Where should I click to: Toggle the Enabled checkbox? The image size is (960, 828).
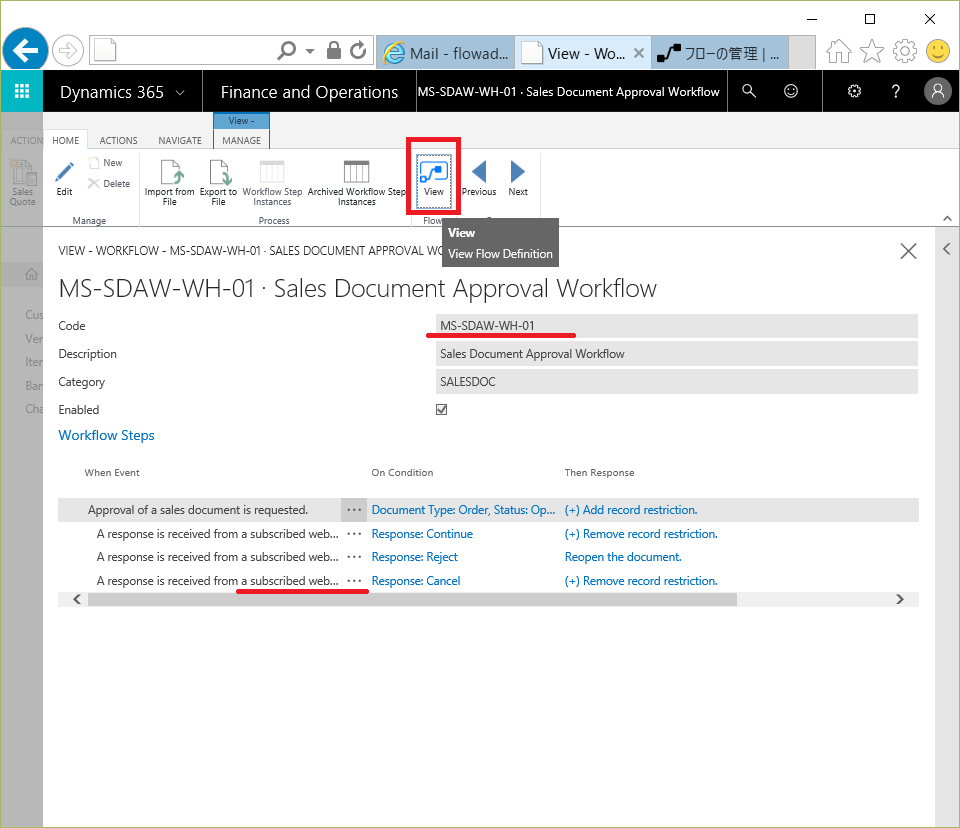tap(441, 410)
